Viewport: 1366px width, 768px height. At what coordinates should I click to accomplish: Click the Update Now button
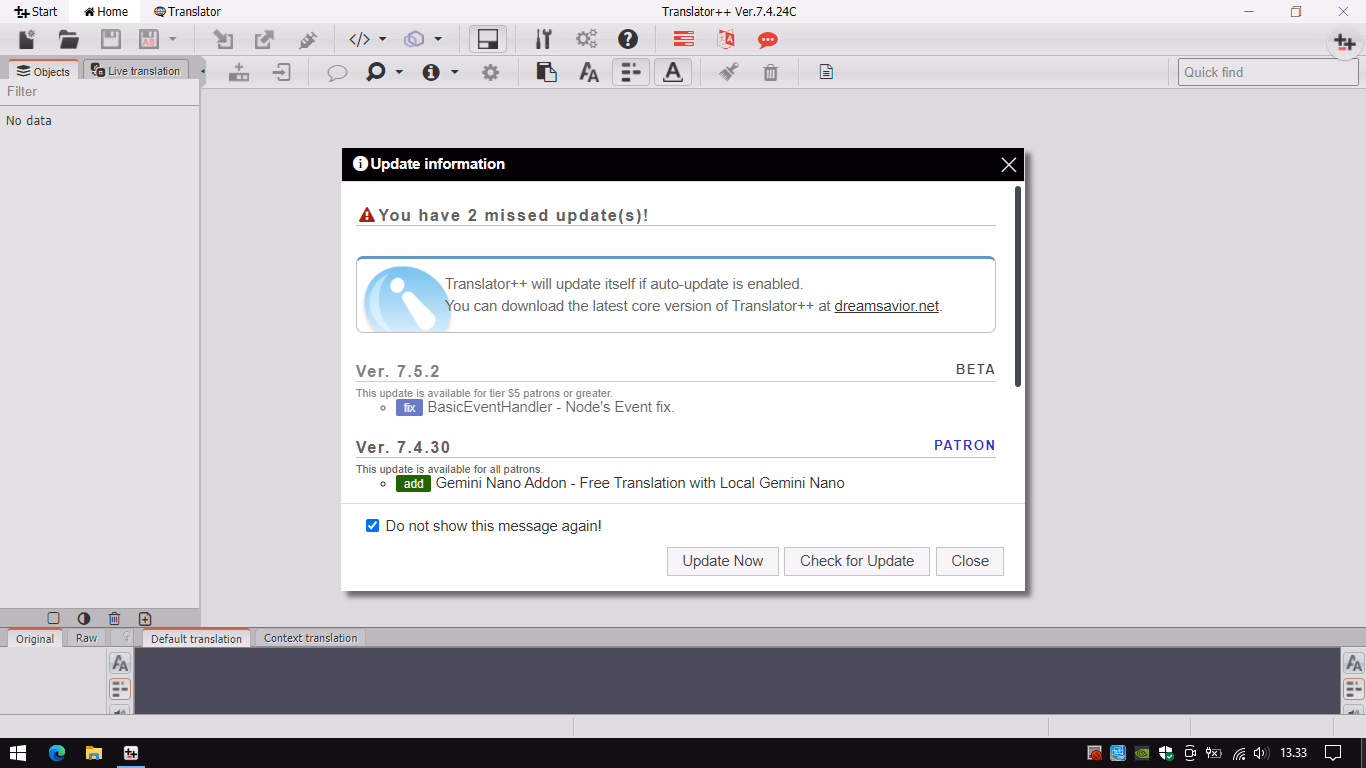723,561
